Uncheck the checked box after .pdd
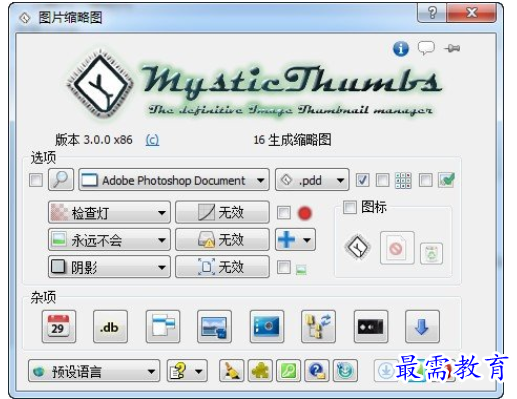Viewport: 517px width, 399px height. pos(363,180)
